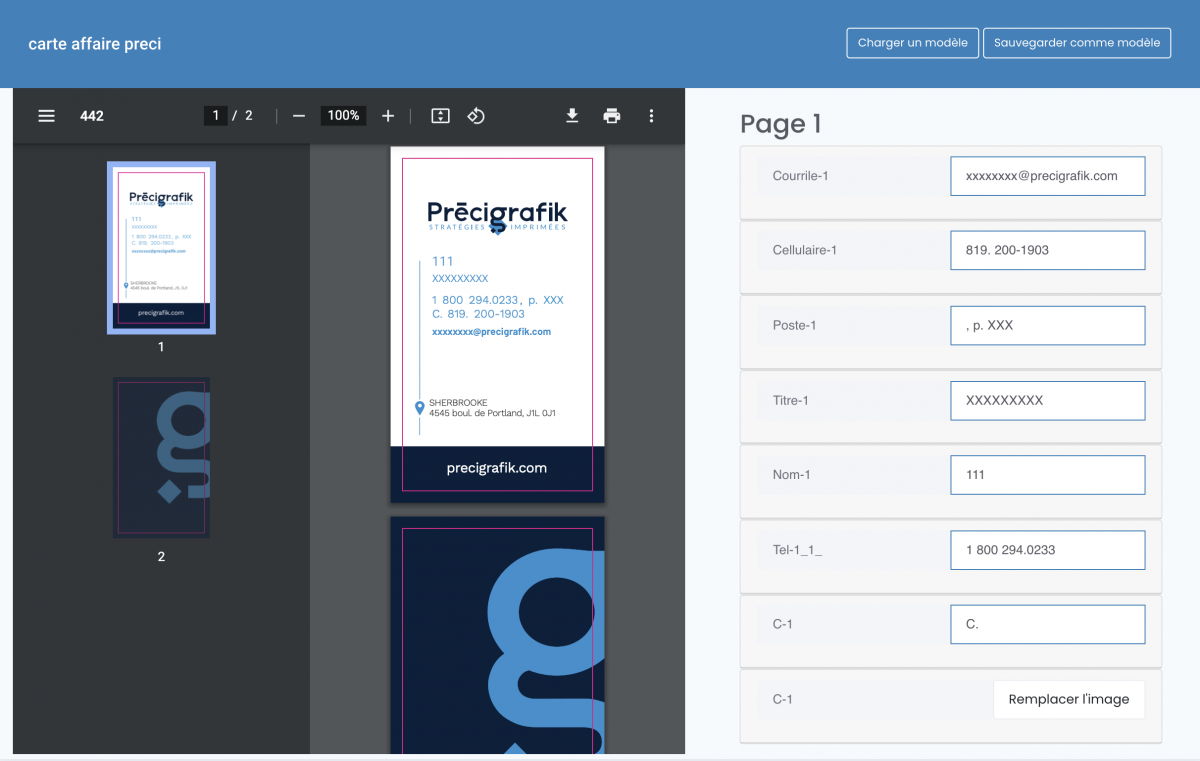Click the Page 1 heading
This screenshot has height=761, width=1200.
(x=781, y=124)
